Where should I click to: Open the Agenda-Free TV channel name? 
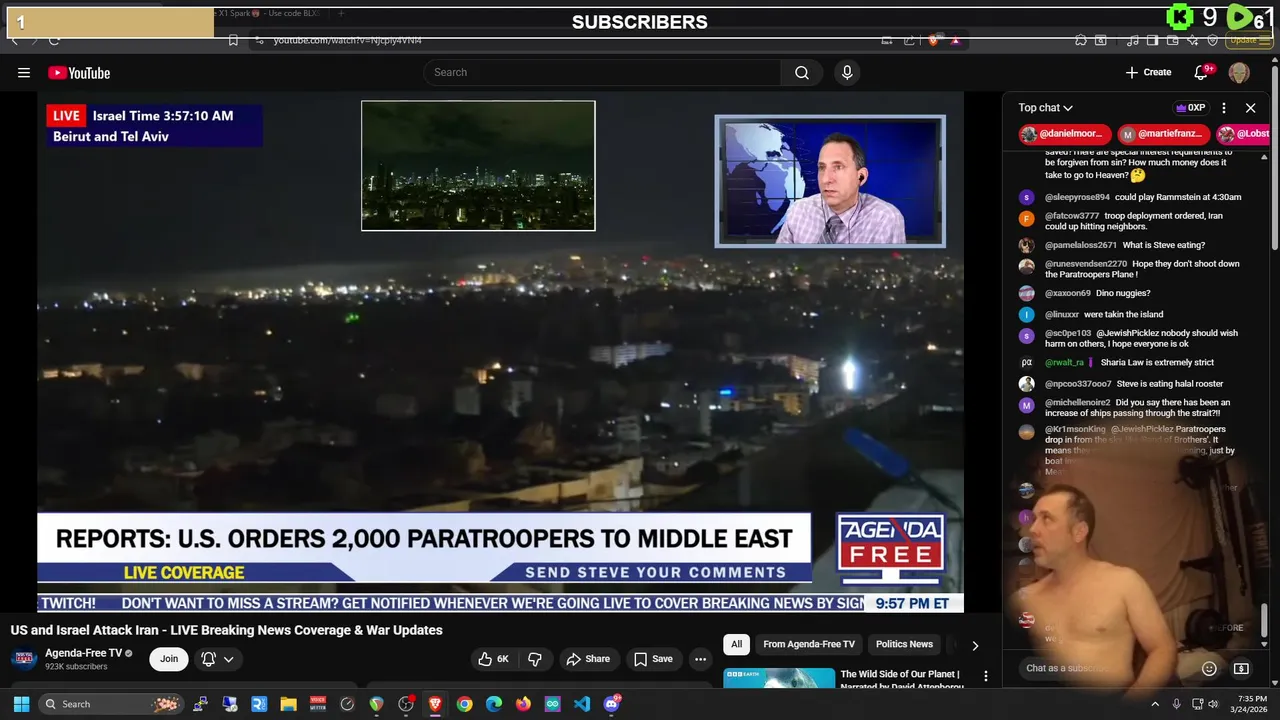tap(83, 653)
